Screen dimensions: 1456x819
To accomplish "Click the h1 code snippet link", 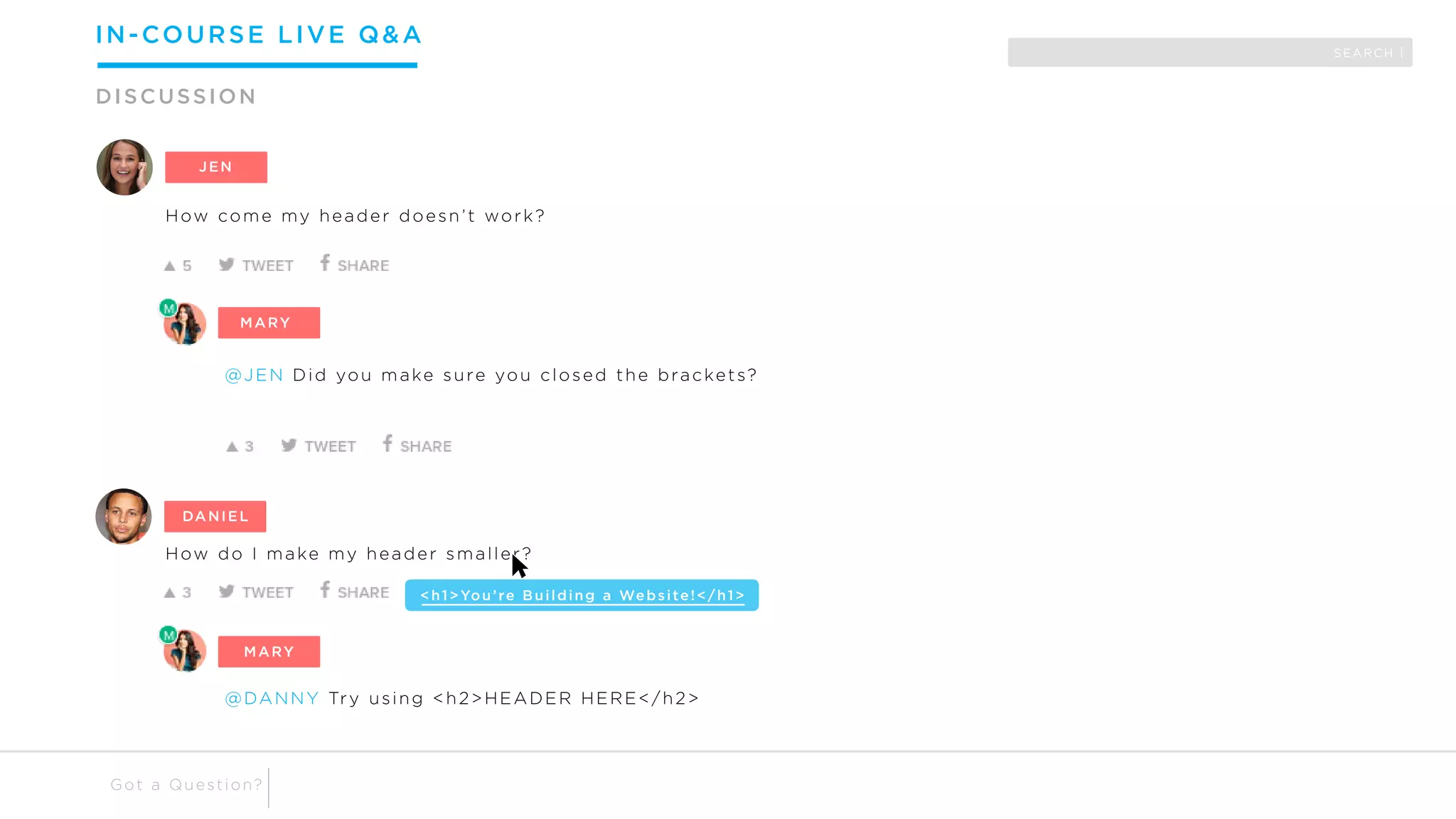I will click(582, 596).
